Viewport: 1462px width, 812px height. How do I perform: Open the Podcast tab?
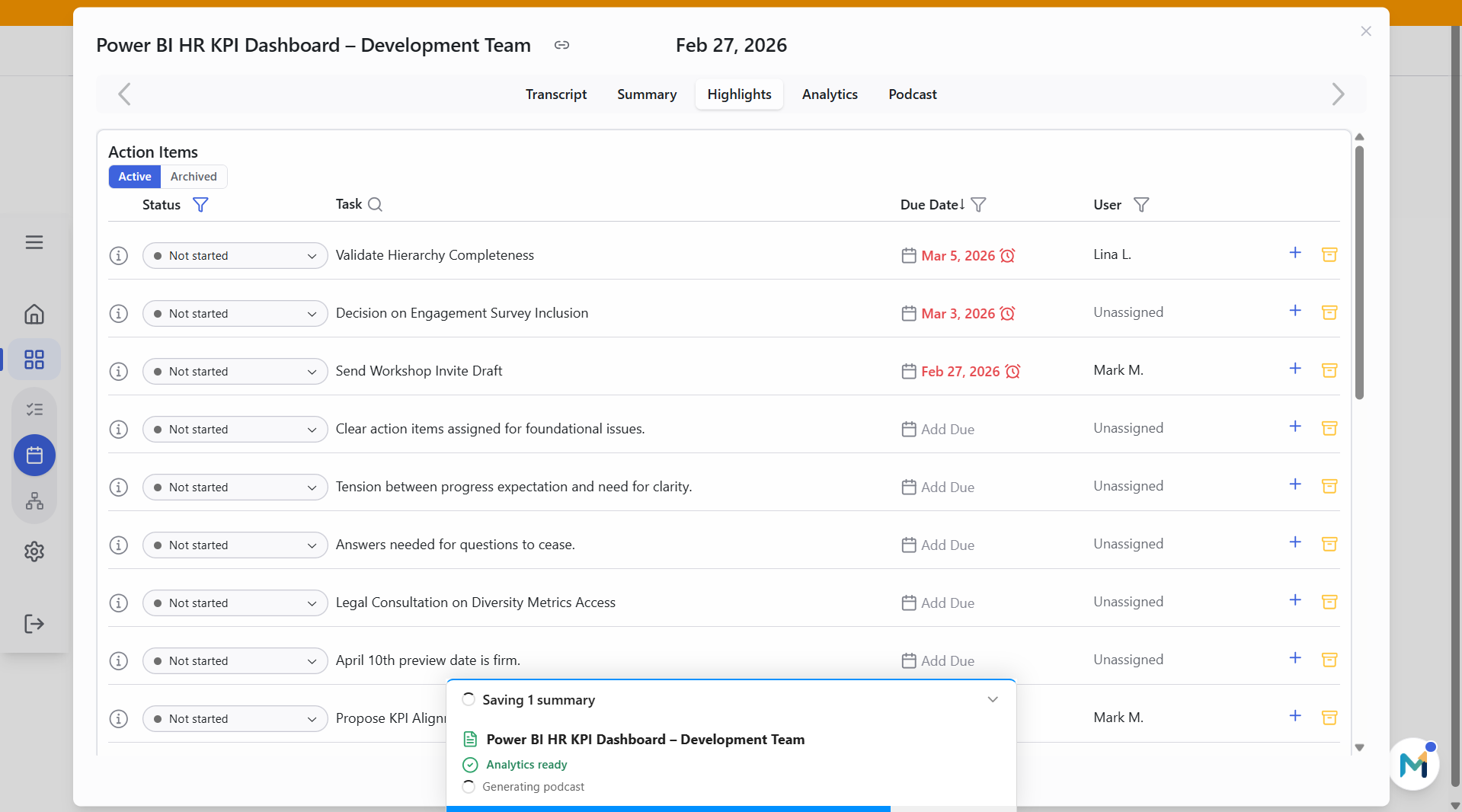point(913,94)
